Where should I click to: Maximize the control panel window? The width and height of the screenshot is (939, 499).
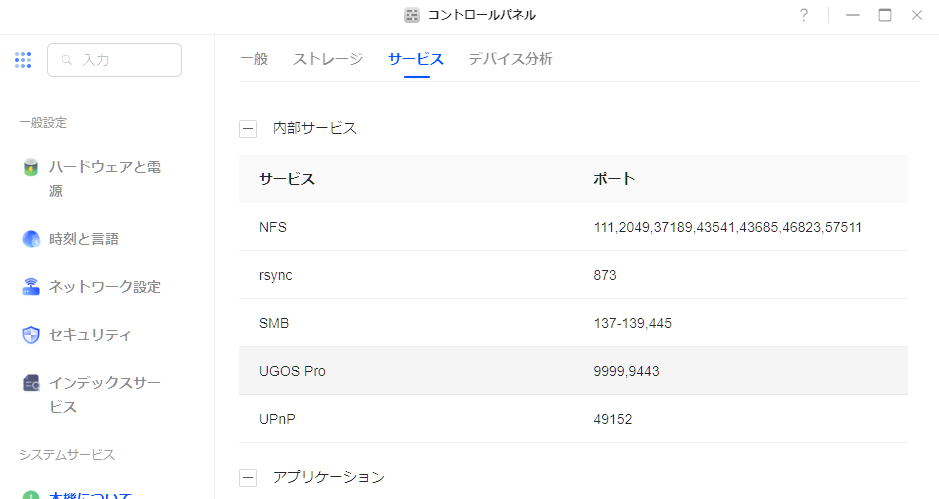point(885,15)
